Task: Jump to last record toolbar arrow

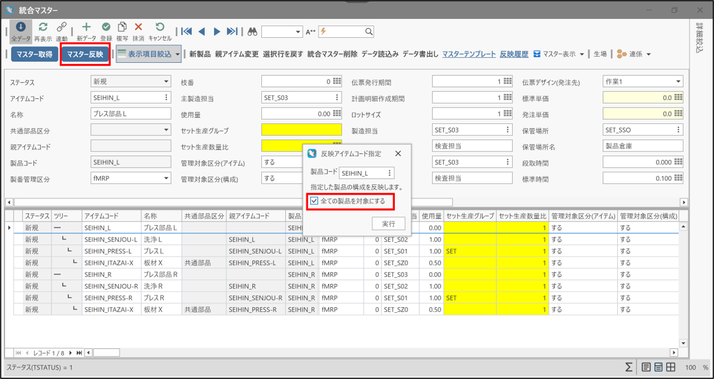Action: (232, 31)
